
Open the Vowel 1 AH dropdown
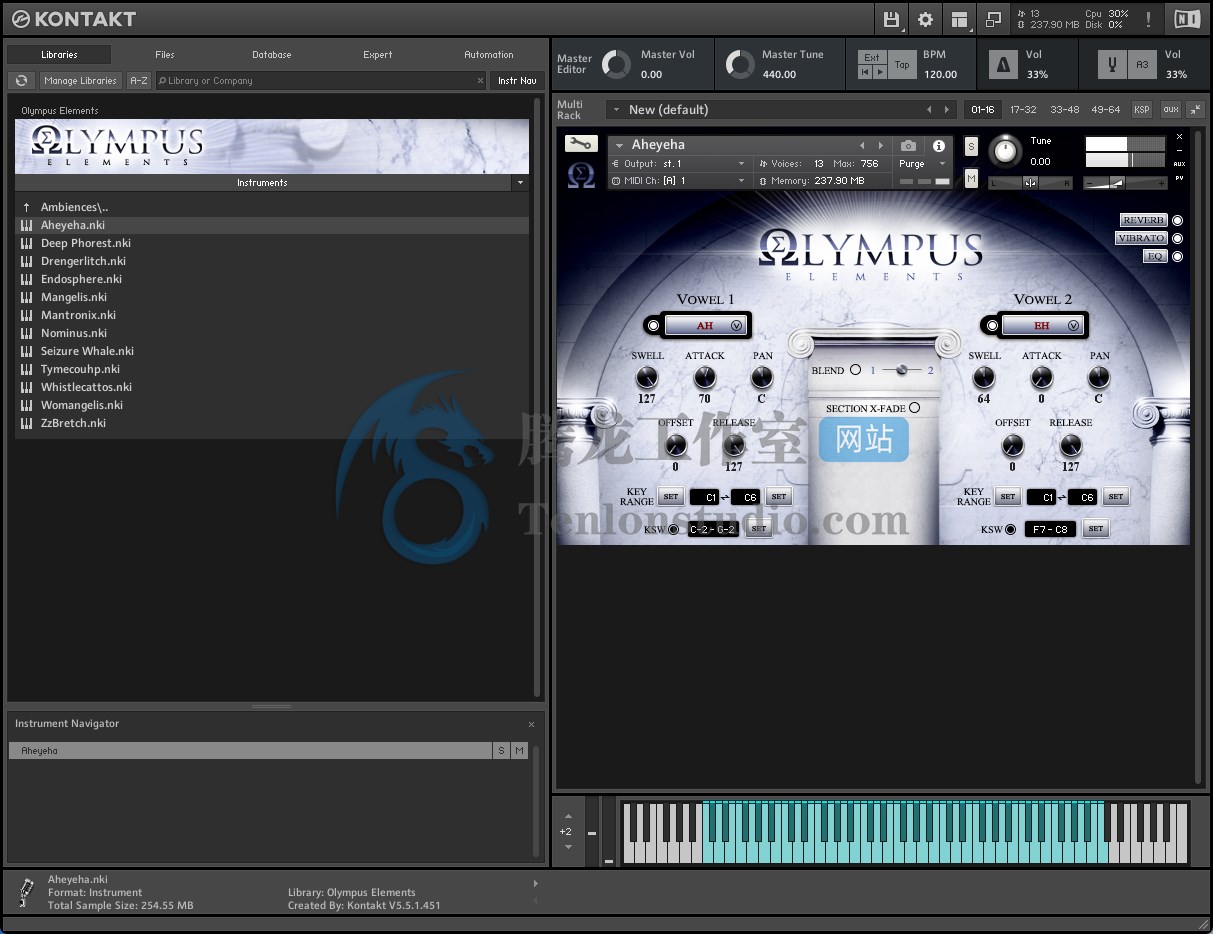(706, 325)
